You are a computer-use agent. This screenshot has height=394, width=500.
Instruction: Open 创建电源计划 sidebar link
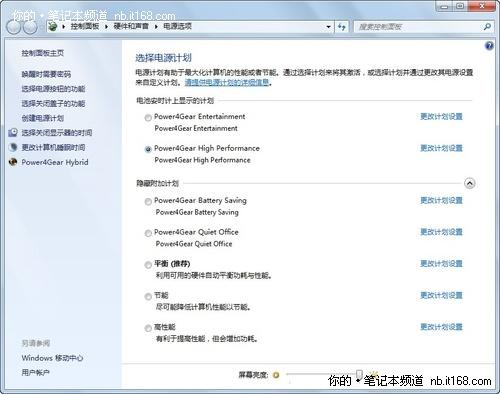pos(43,118)
